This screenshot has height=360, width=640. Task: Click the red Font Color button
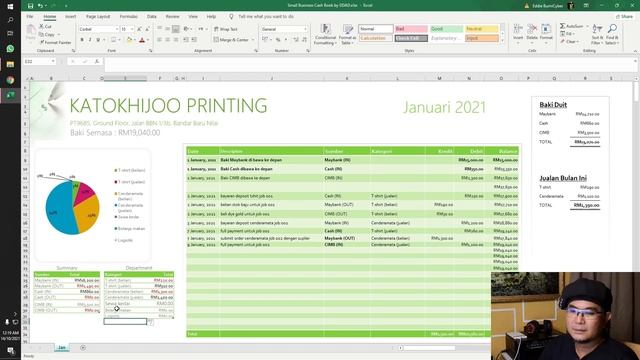[x=142, y=40]
